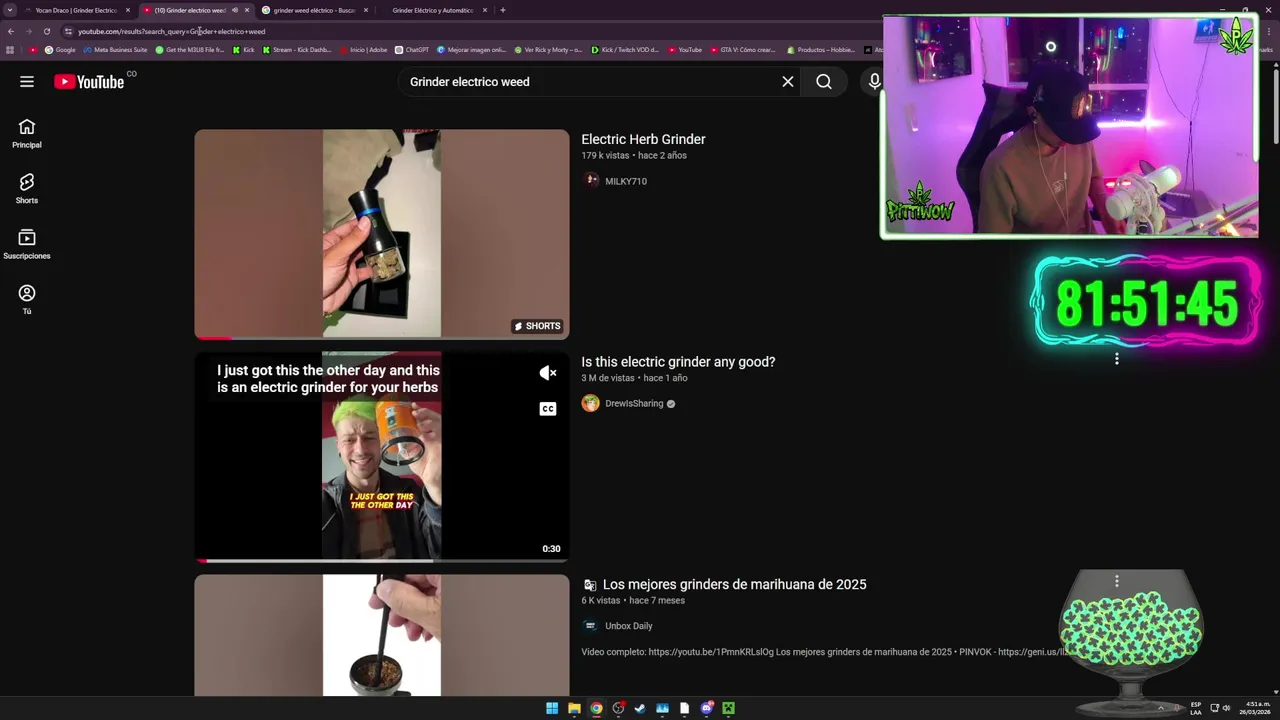The height and width of the screenshot is (720, 1280).
Task: Open Principal in the YouTube sidebar
Action: pyautogui.click(x=27, y=133)
